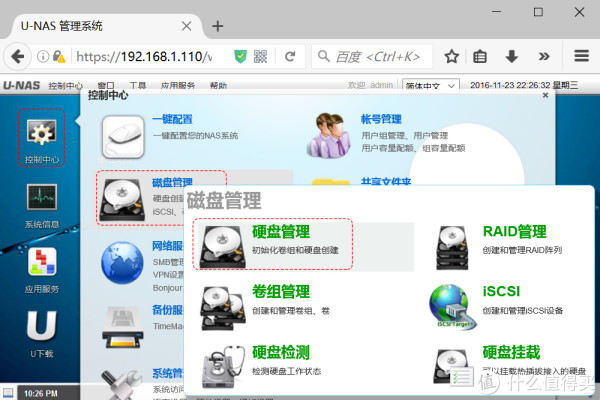Close the 控制中心 panel
The height and width of the screenshot is (400, 600).
(545, 95)
